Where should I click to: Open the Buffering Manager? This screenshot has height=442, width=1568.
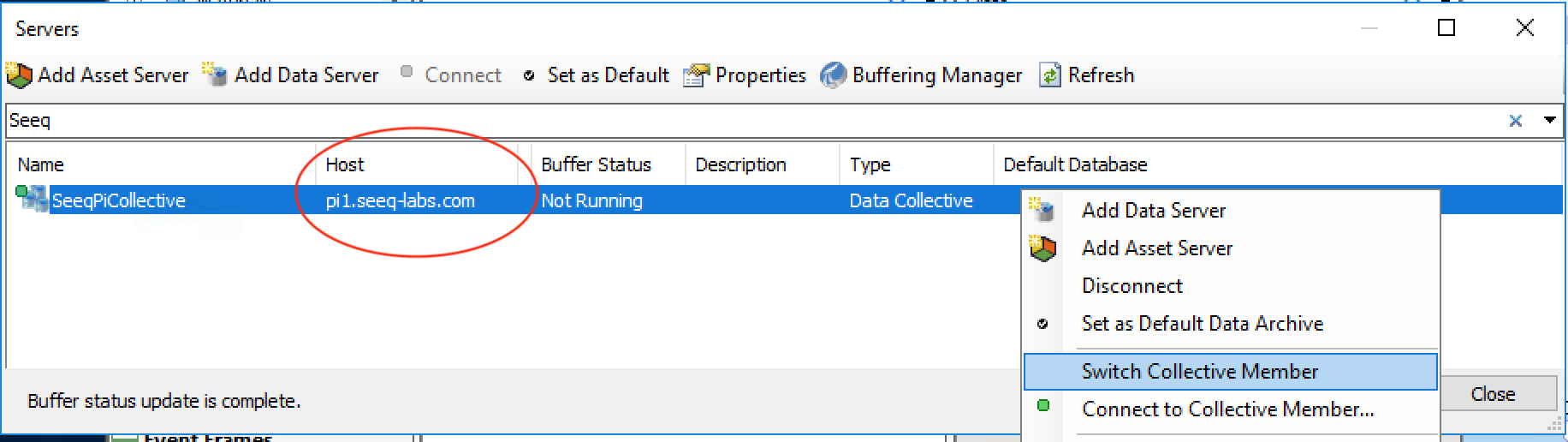point(921,75)
